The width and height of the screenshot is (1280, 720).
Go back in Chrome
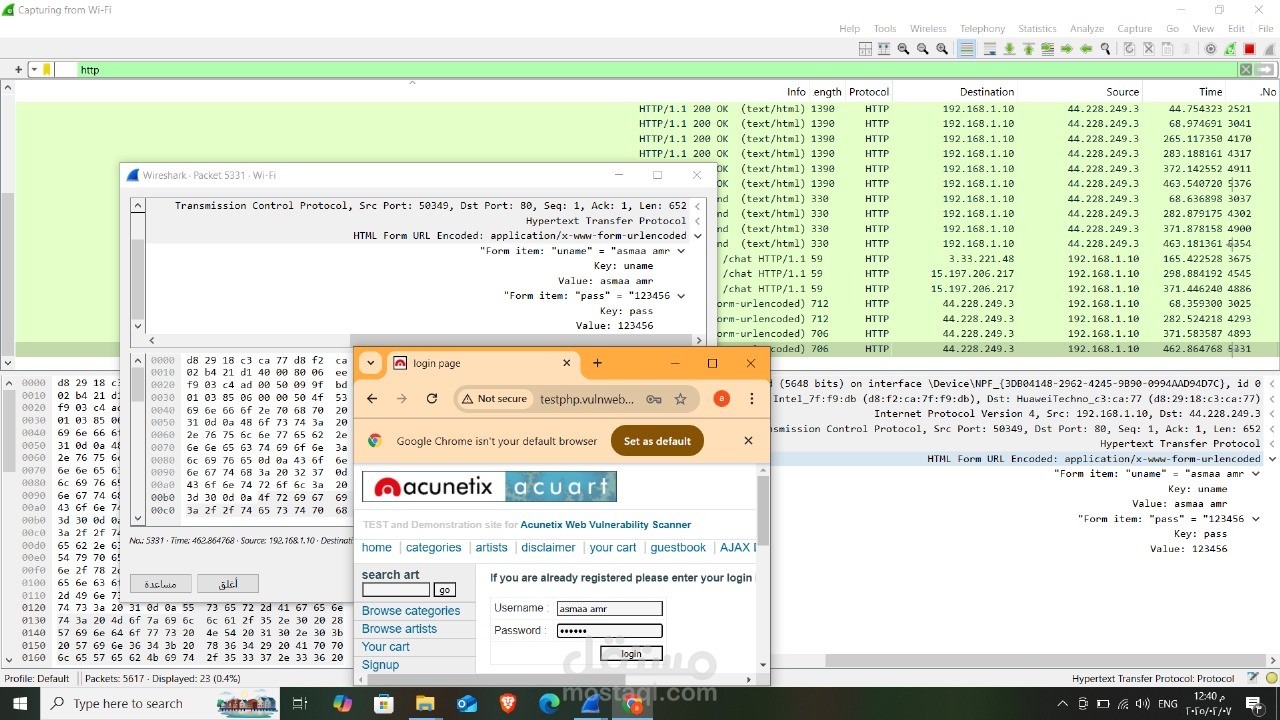pyautogui.click(x=372, y=399)
